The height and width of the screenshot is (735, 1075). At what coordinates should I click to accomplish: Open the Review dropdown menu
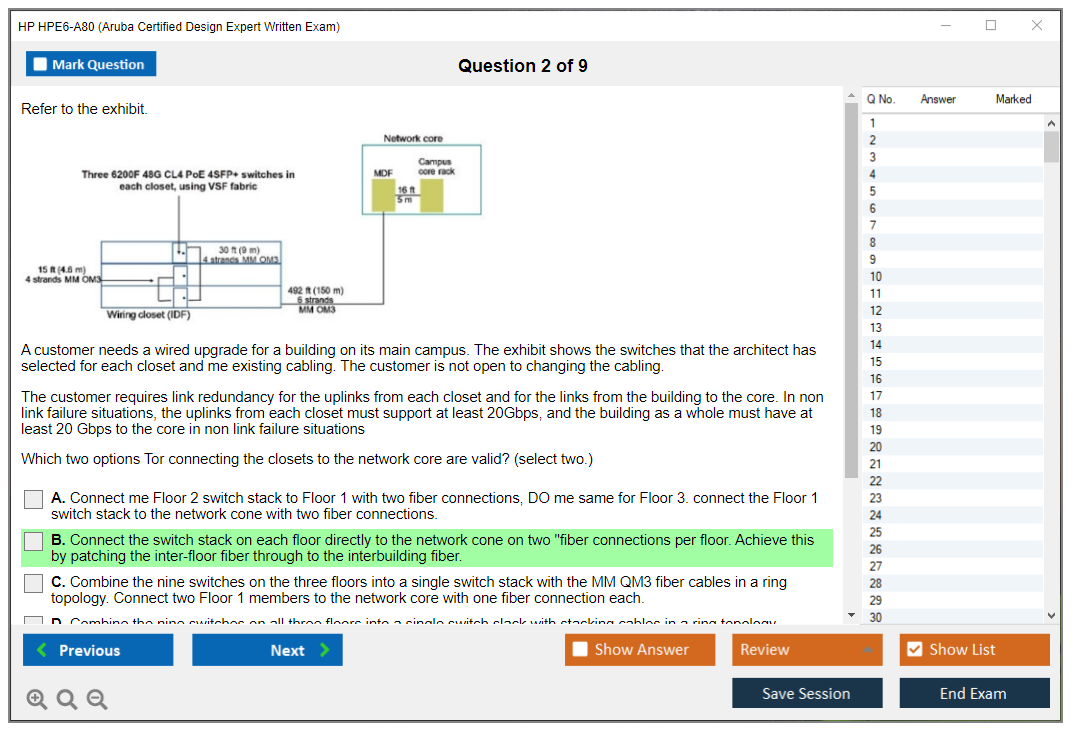pyautogui.click(x=807, y=650)
